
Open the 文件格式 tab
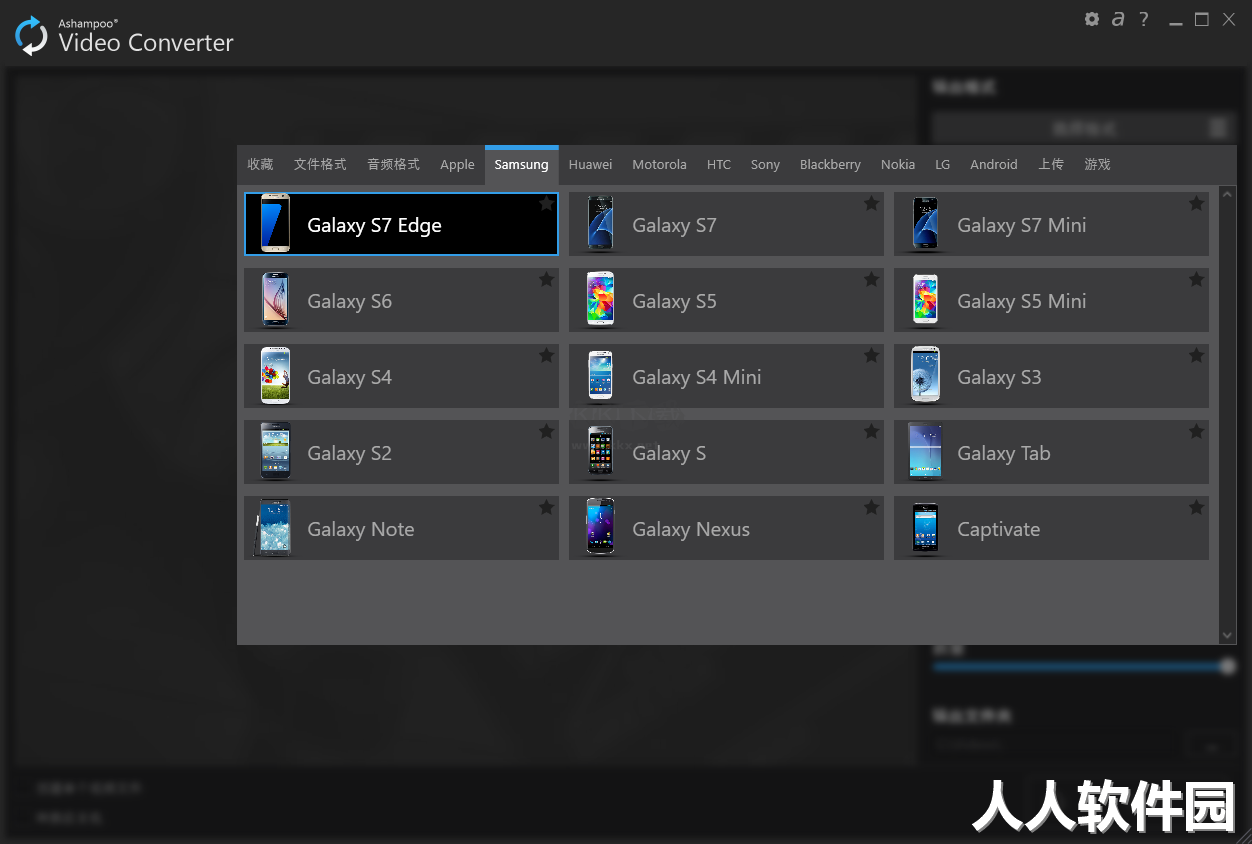[x=320, y=165]
